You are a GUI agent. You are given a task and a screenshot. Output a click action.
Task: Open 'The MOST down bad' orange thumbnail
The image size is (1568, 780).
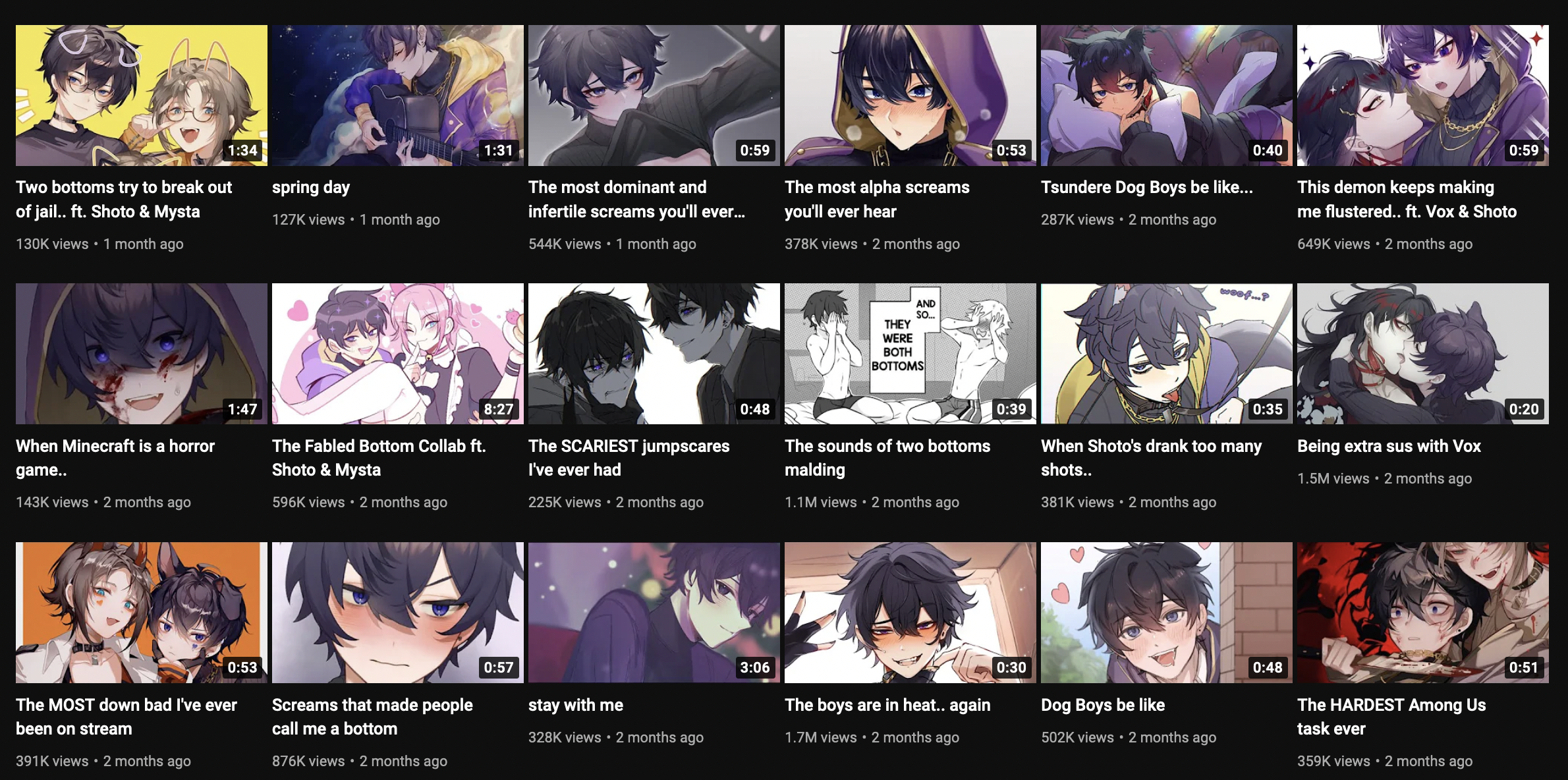(141, 613)
